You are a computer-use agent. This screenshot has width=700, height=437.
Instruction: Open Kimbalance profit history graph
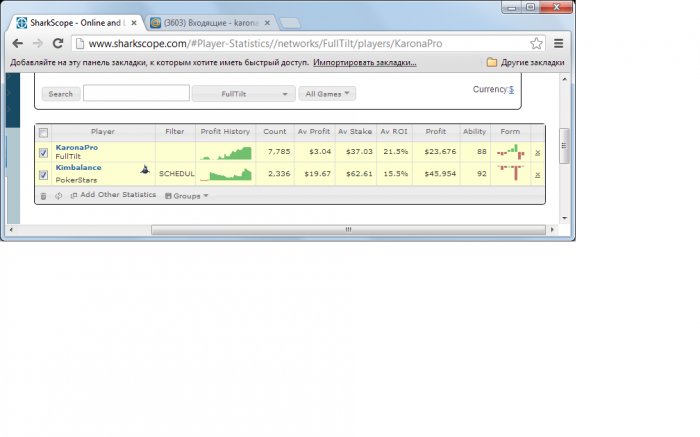(226, 174)
